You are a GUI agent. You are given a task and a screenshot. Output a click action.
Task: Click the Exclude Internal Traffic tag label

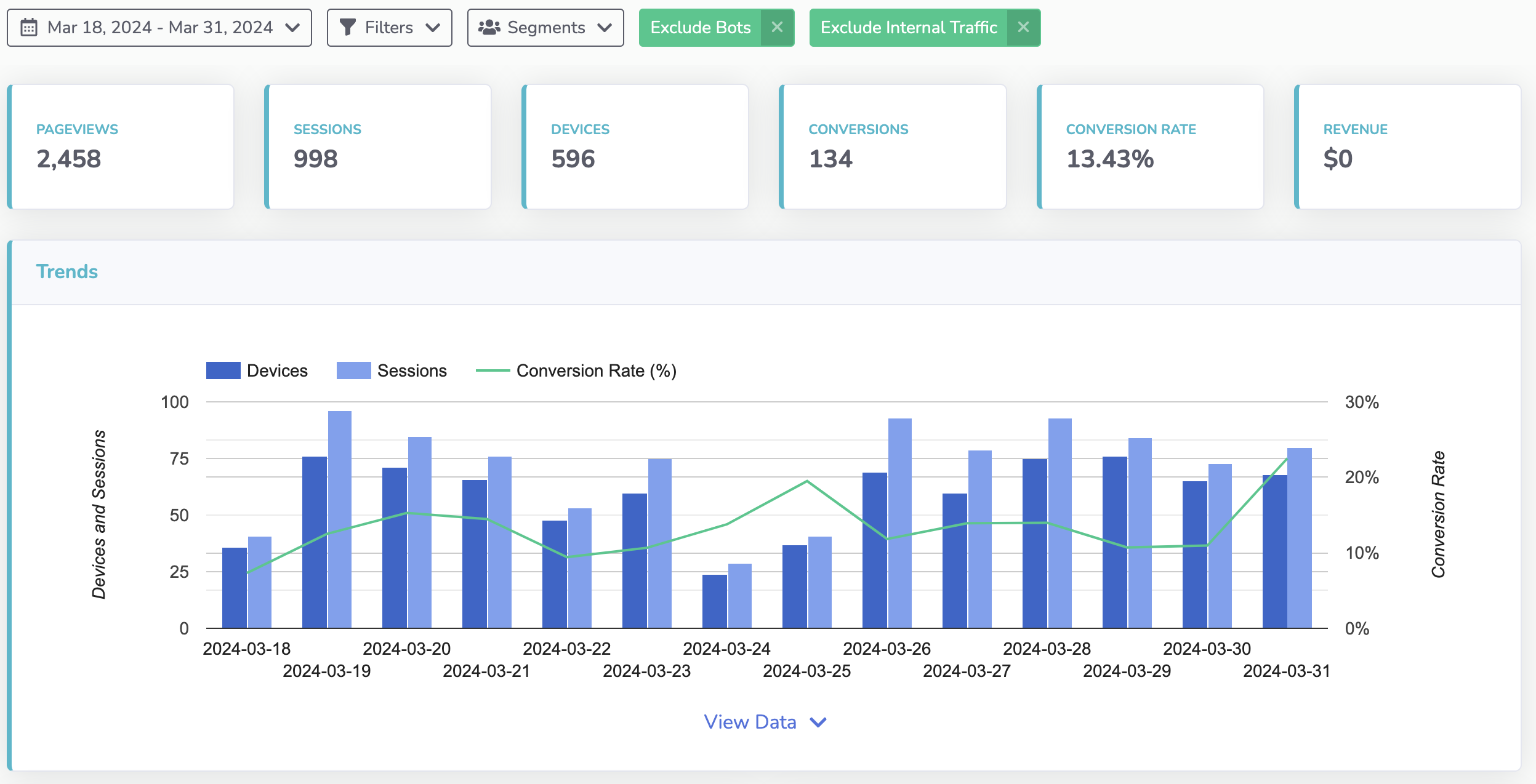[908, 28]
